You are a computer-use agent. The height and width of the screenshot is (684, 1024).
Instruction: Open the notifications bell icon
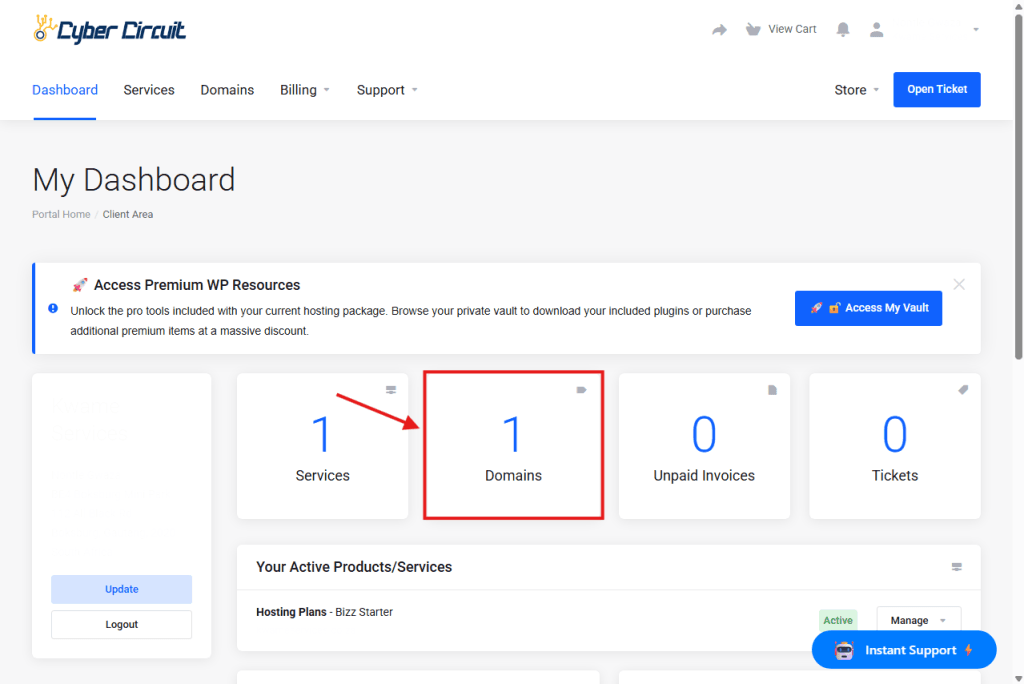[x=843, y=30]
